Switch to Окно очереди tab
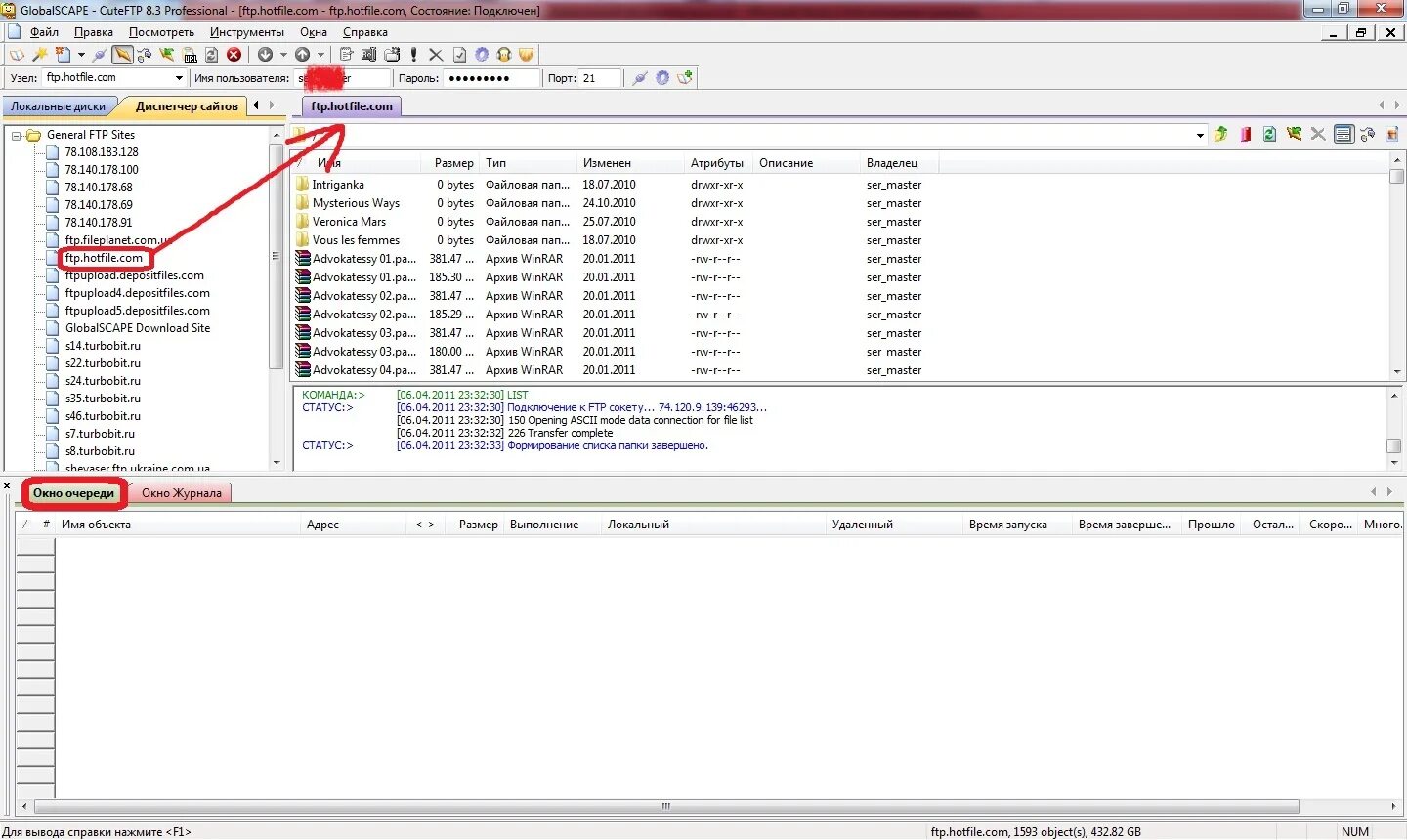The image size is (1407, 840). [73, 493]
